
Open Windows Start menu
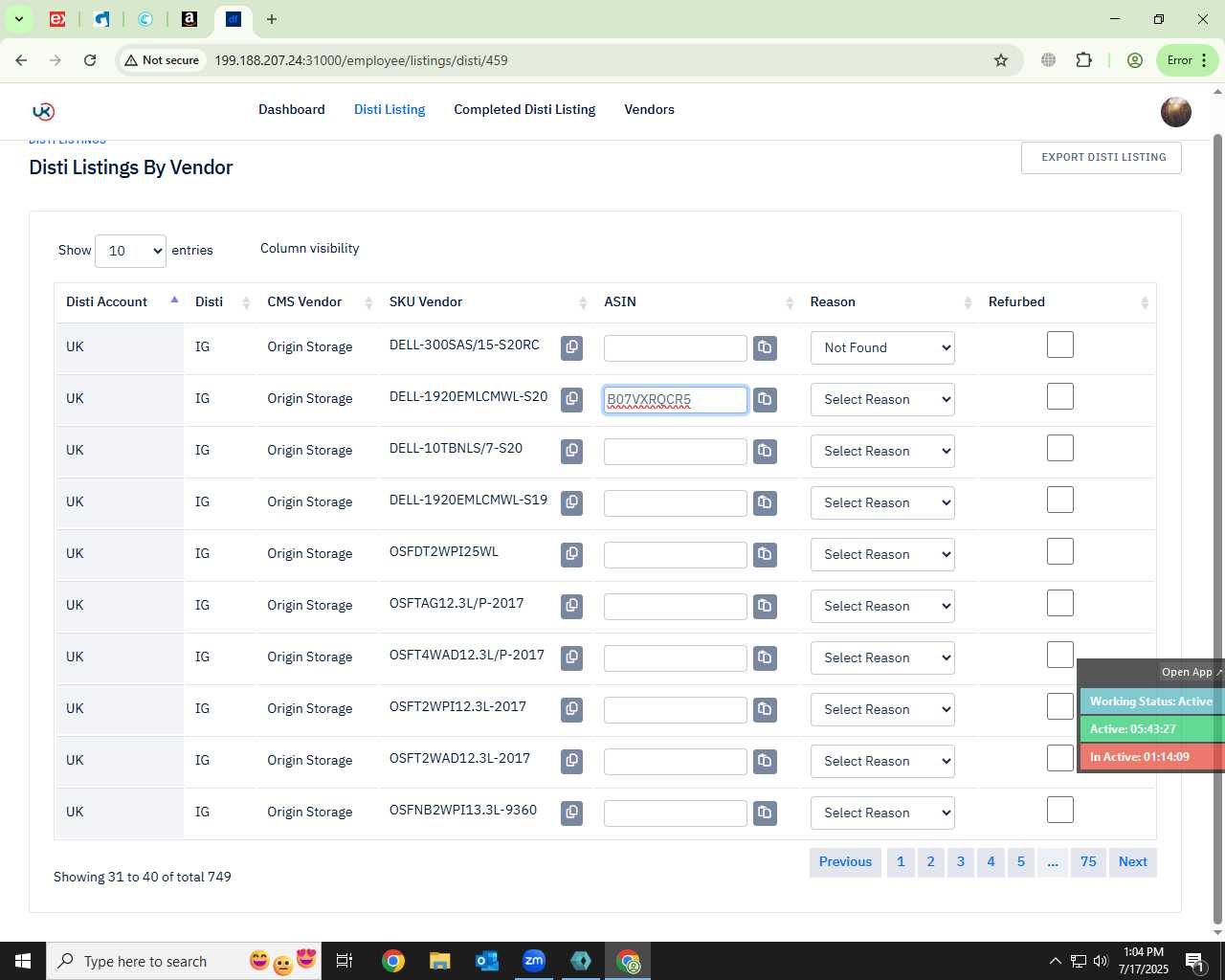tap(23, 961)
